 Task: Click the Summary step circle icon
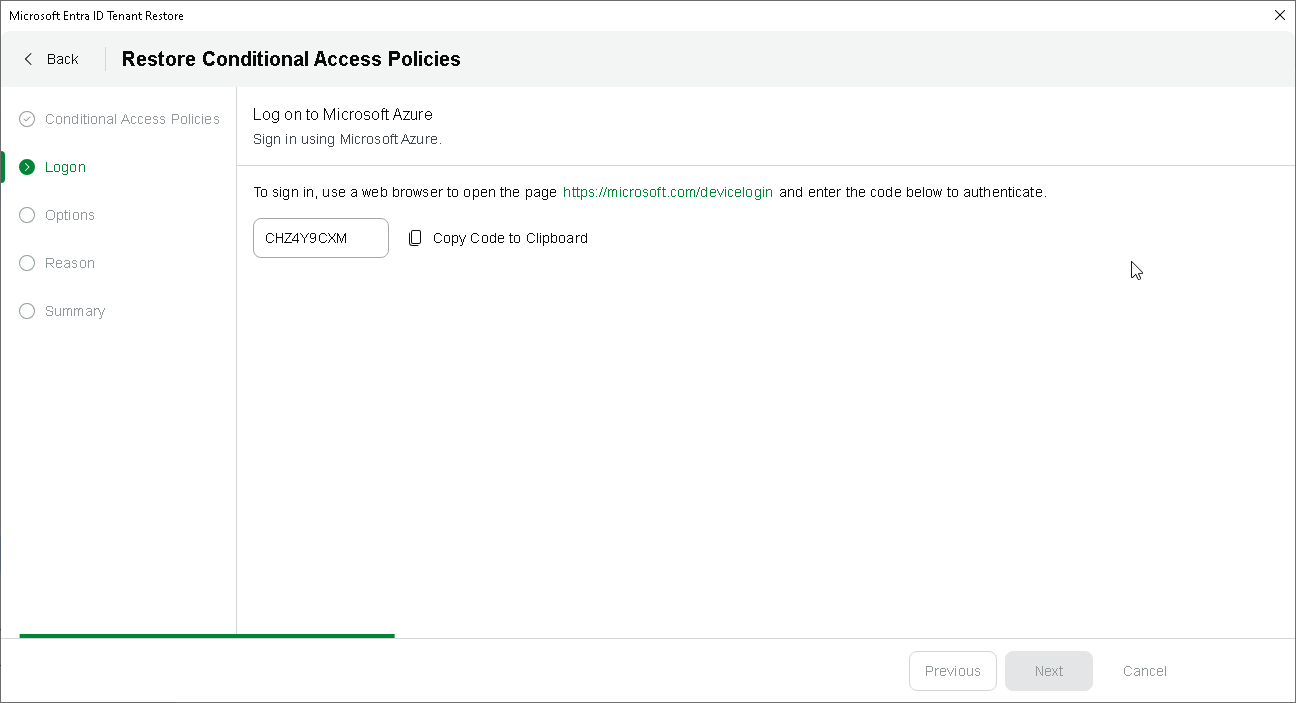[27, 311]
